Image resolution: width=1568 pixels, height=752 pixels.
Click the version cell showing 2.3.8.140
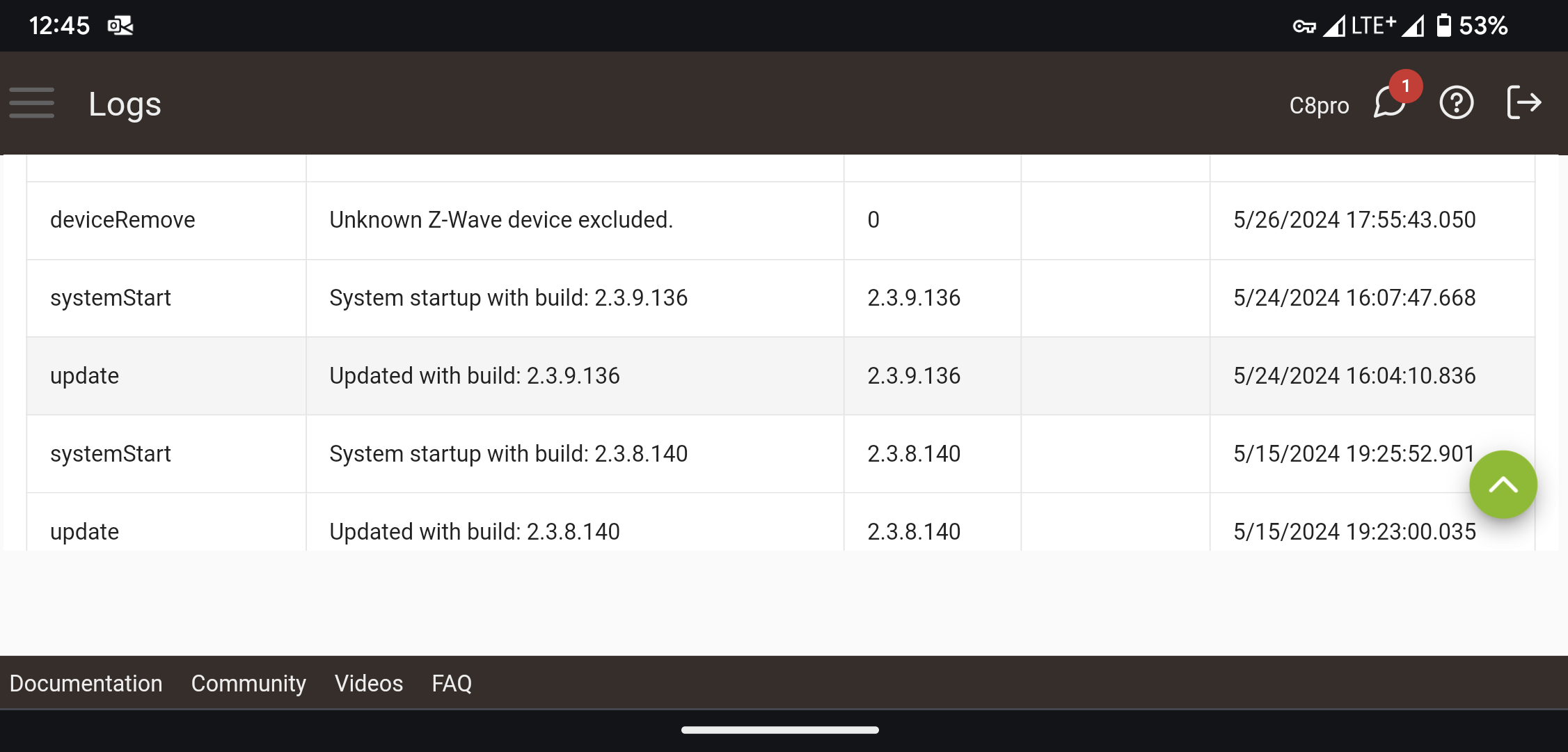point(913,454)
